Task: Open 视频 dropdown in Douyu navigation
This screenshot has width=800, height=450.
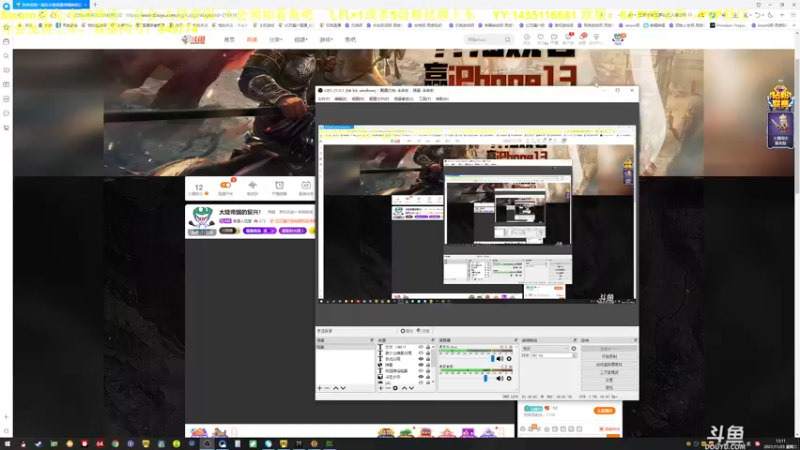Action: pyautogui.click(x=301, y=39)
